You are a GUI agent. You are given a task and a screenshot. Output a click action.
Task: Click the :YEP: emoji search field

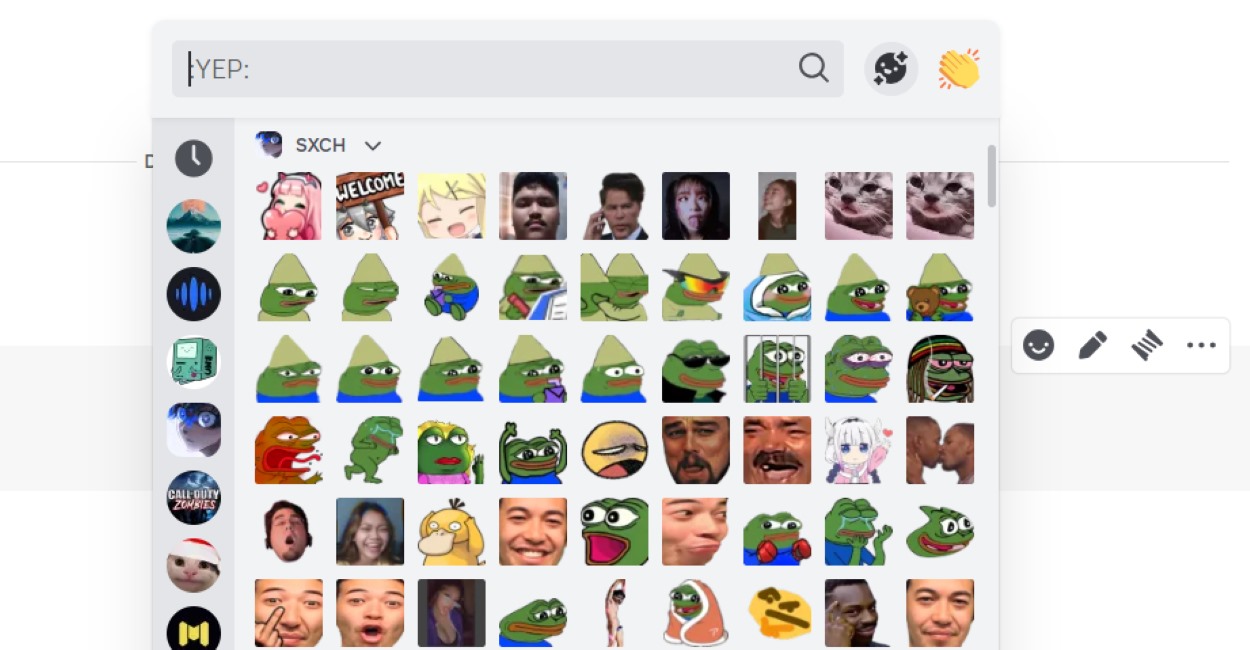(x=507, y=69)
